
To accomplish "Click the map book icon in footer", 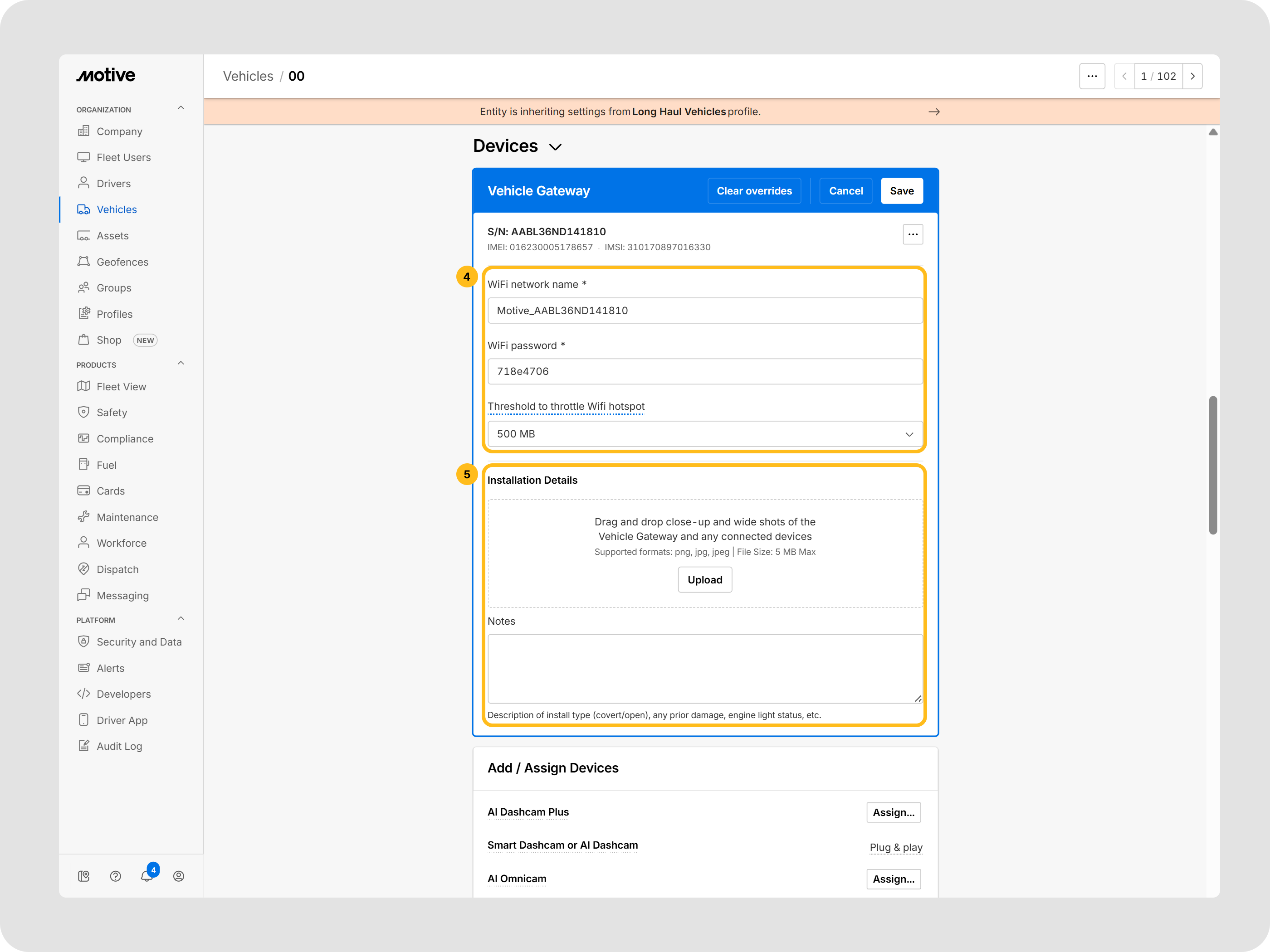I will click(84, 876).
